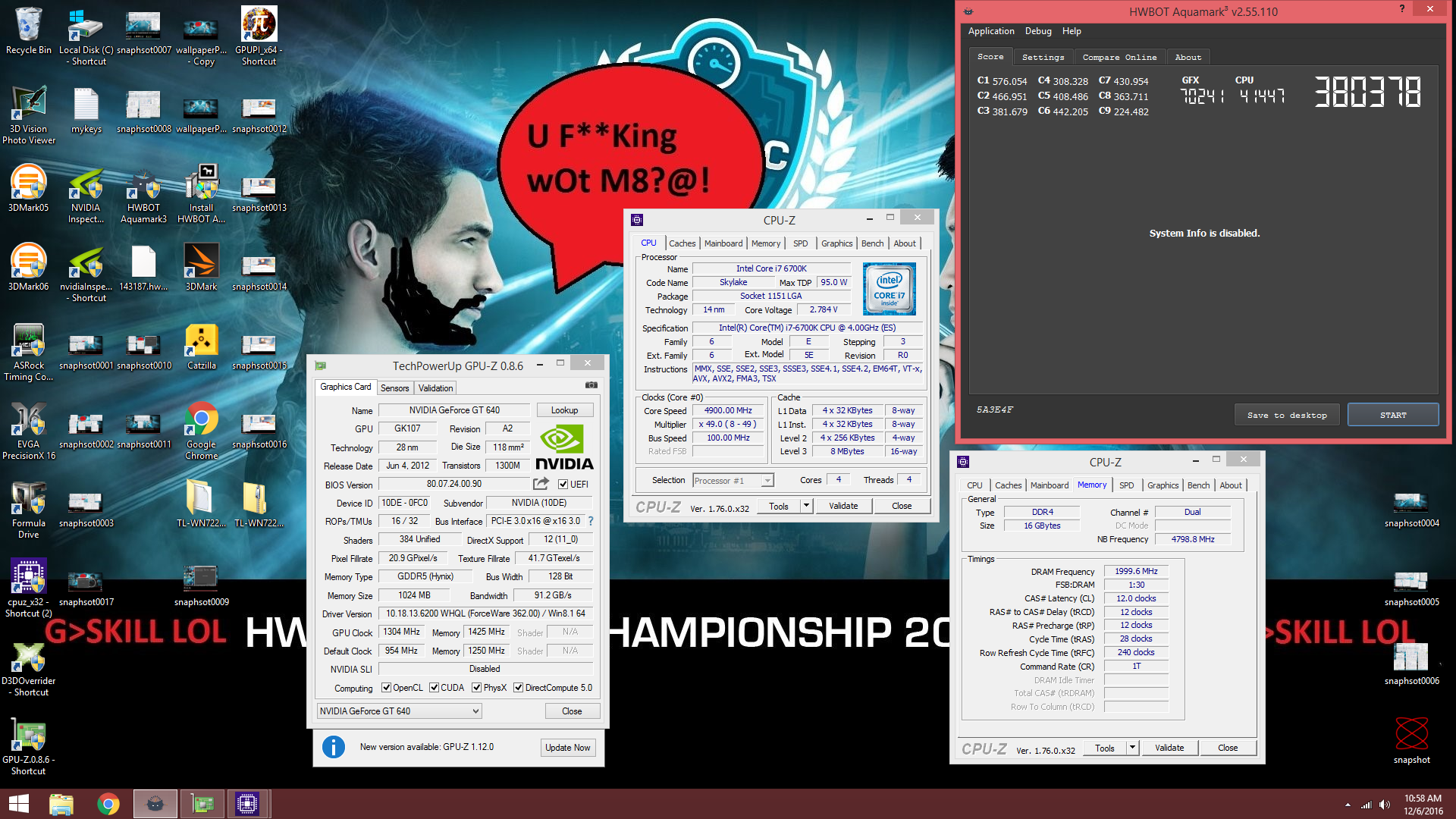Viewport: 1456px width, 819px height.
Task: Launch 3DMark05 desktop icon
Action: [x=29, y=188]
